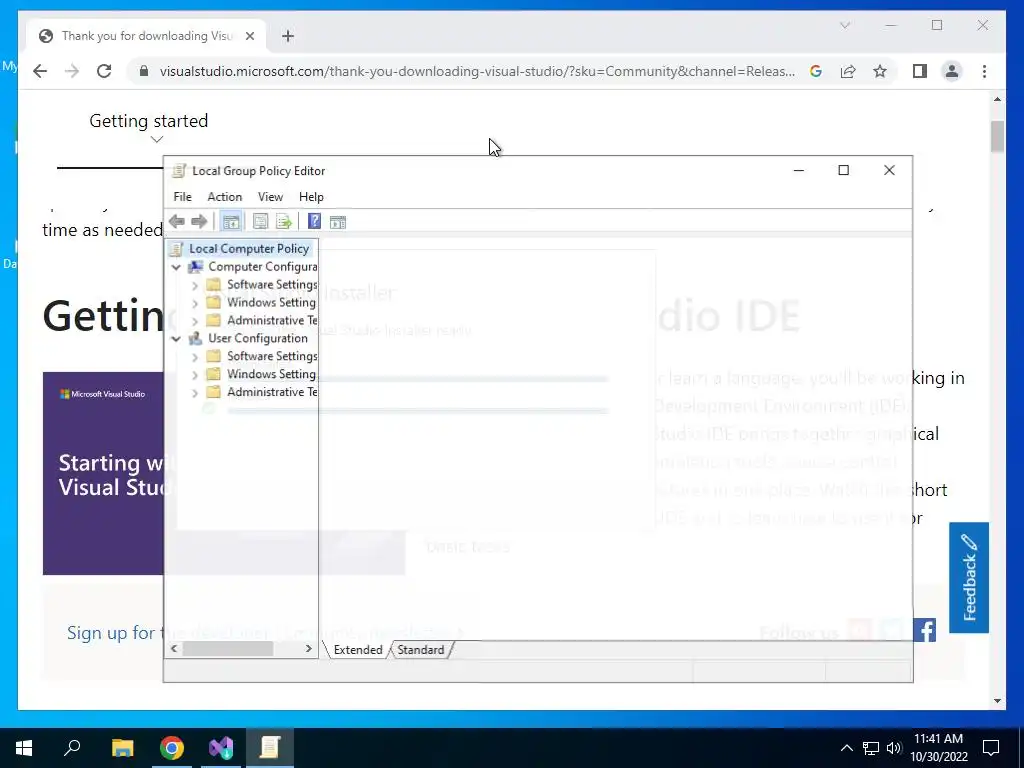Screen dimensions: 1024x768
Task: Select the Computer Configuration tree item
Action: pyautogui.click(x=263, y=266)
